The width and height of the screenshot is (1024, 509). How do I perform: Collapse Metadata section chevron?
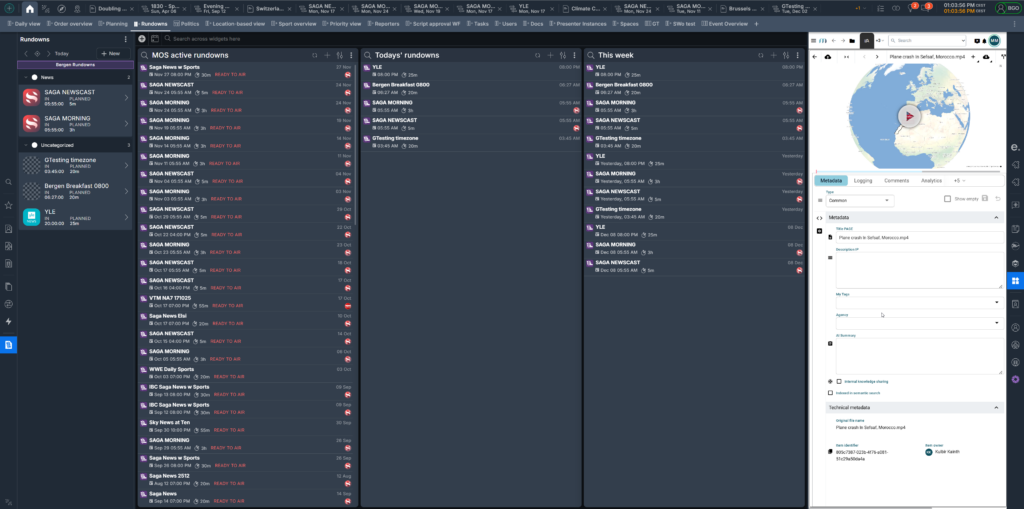997,217
